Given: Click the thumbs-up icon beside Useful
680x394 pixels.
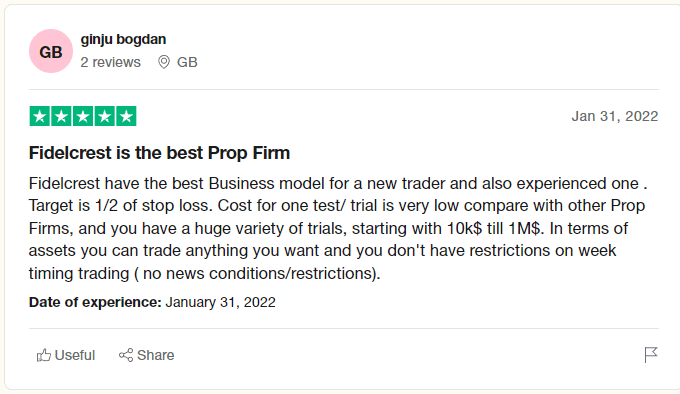Looking at the screenshot, I should pos(44,355).
